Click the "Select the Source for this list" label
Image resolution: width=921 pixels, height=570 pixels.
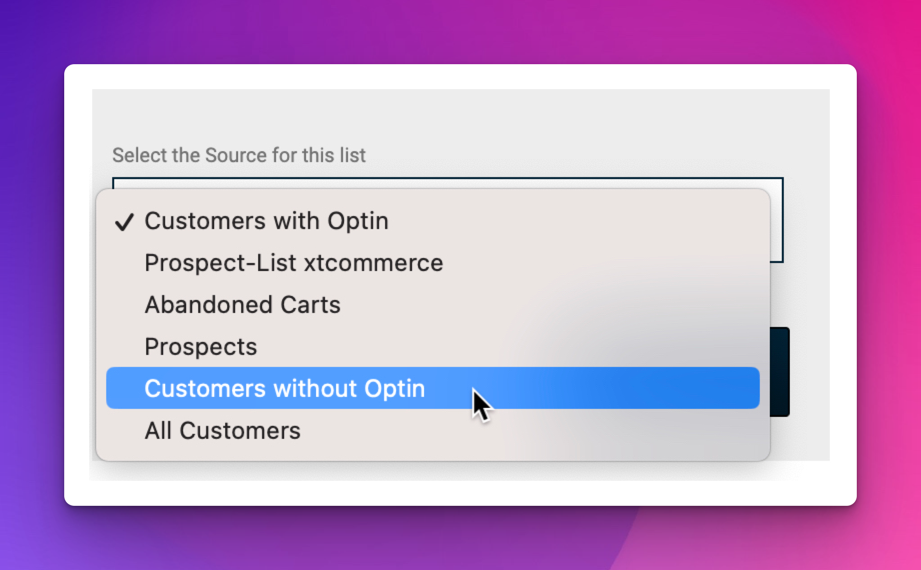point(239,155)
